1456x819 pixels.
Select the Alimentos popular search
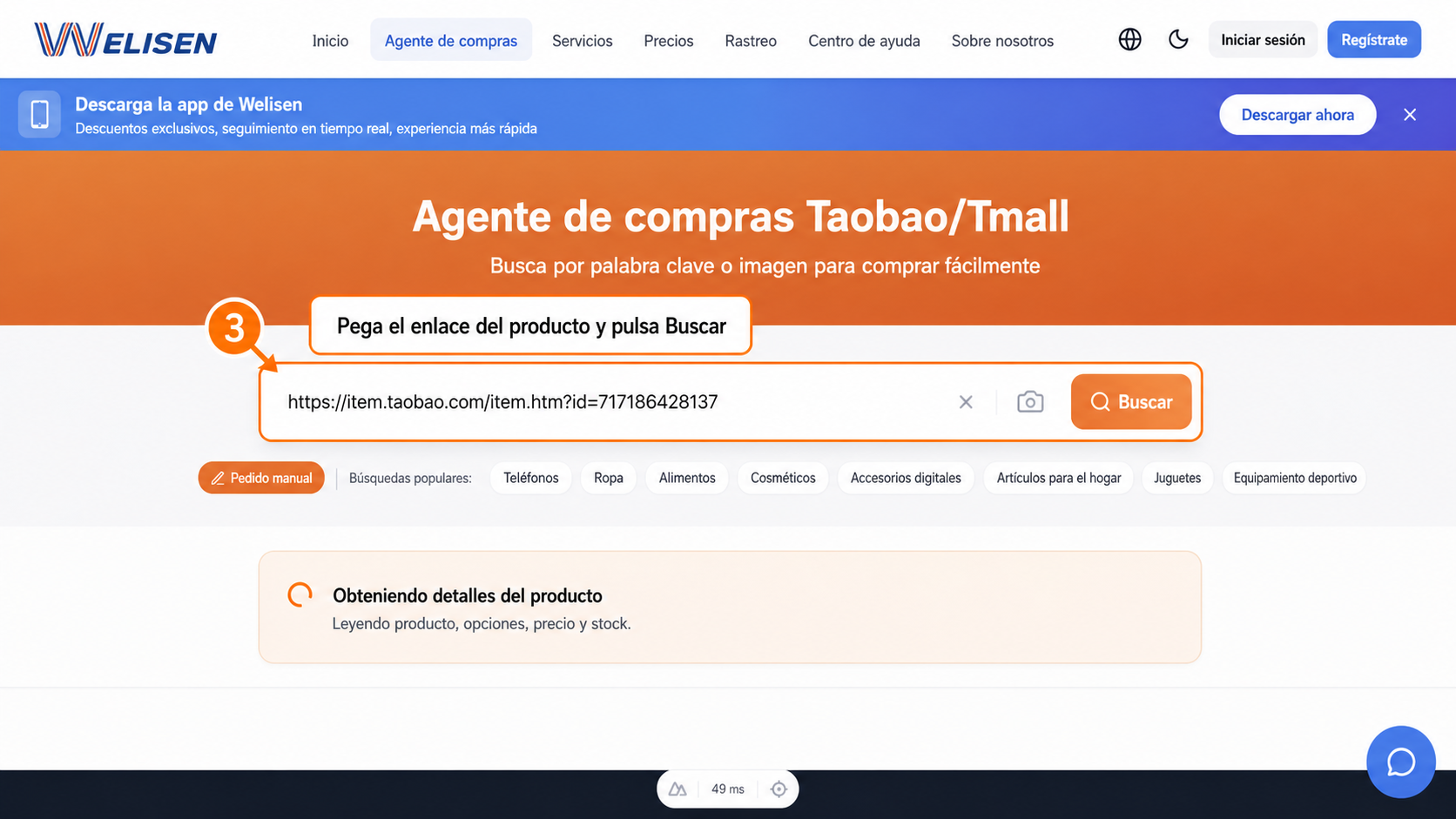[x=687, y=478]
